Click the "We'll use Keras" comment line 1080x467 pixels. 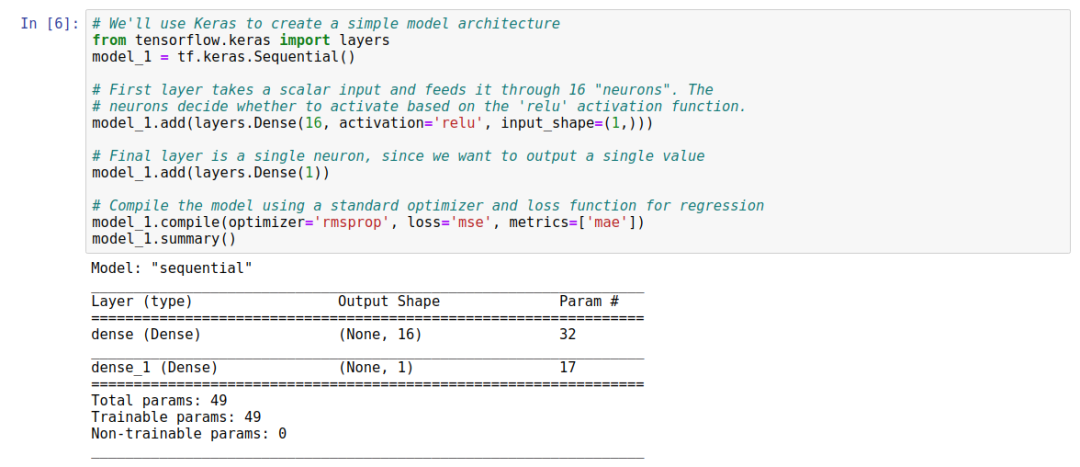pos(325,23)
